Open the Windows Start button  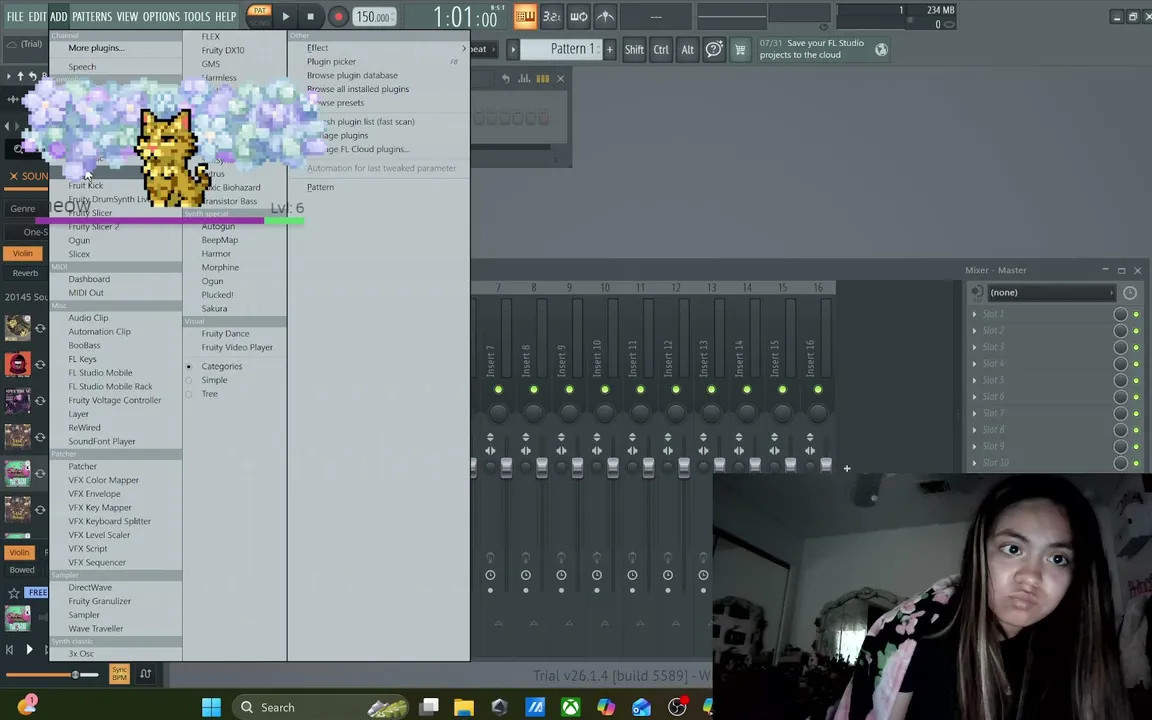pos(212,707)
